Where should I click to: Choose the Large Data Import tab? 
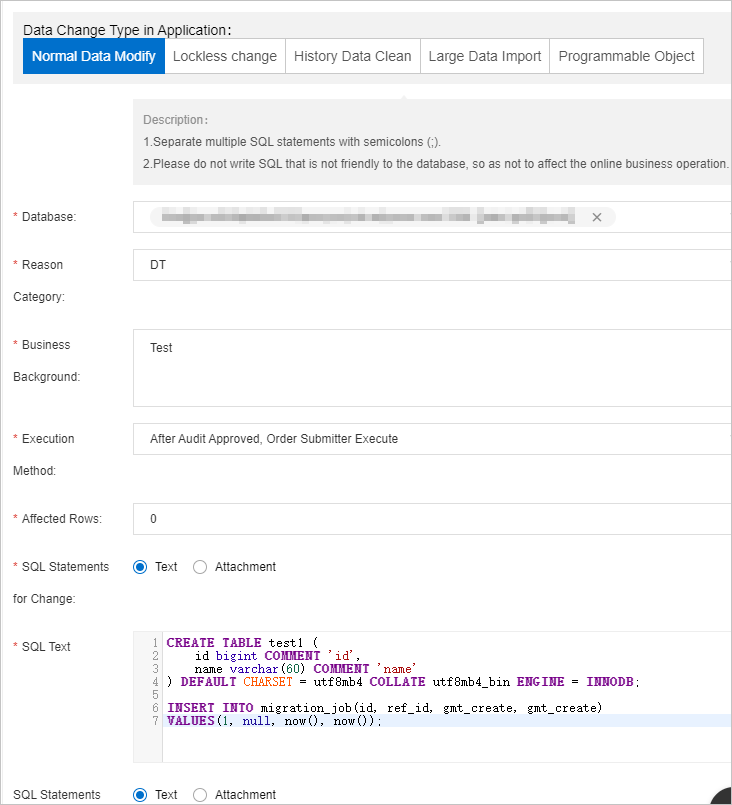485,56
